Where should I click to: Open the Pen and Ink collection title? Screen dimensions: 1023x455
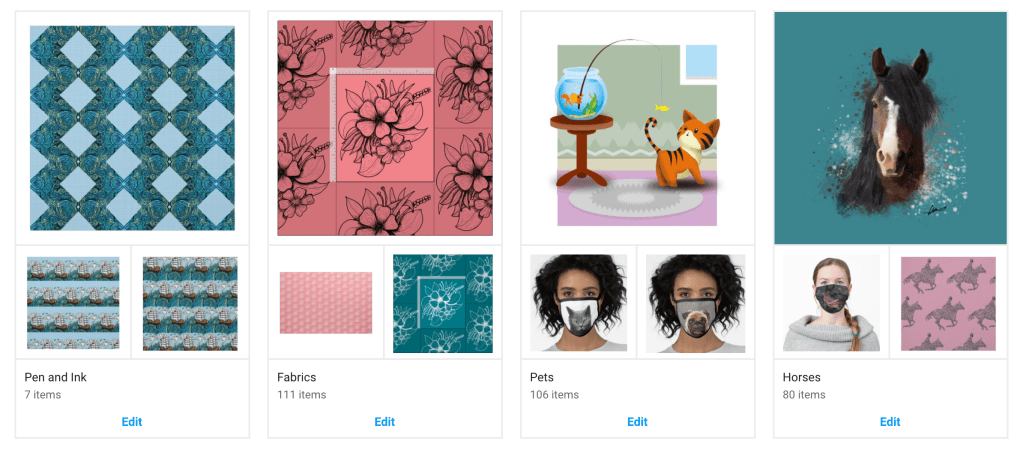point(55,377)
